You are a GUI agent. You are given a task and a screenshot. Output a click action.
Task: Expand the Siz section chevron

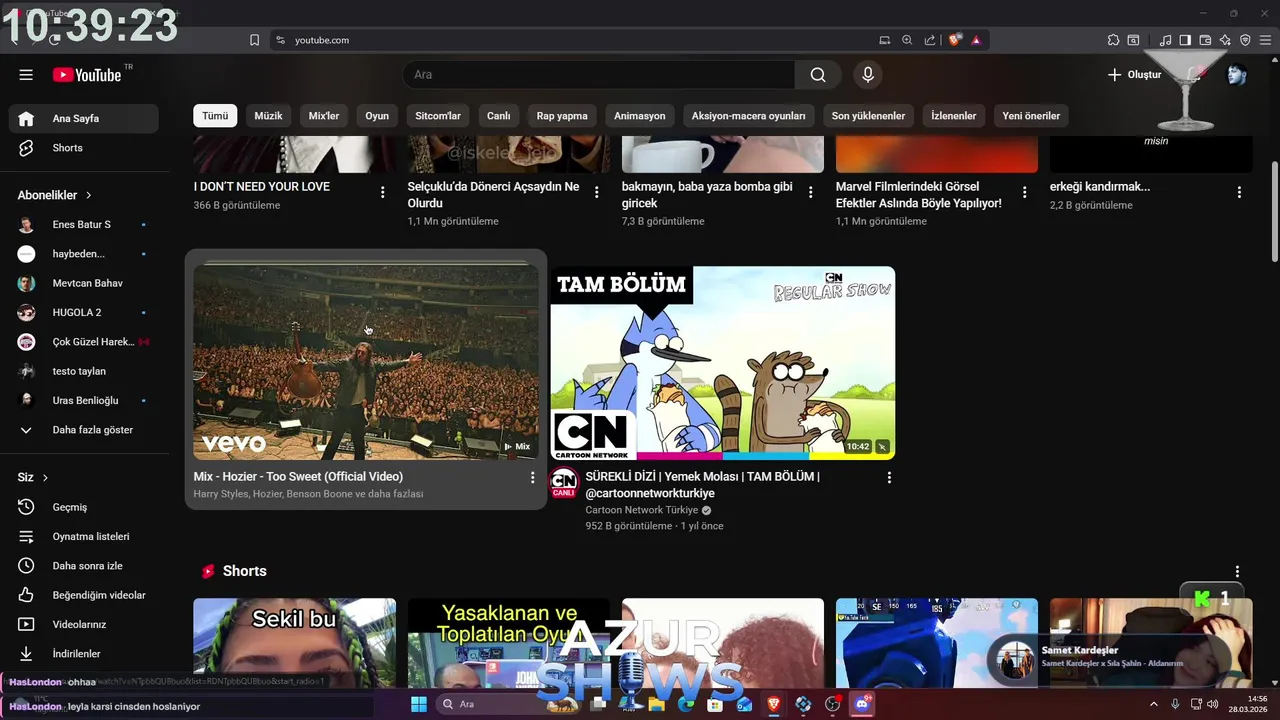(x=45, y=478)
